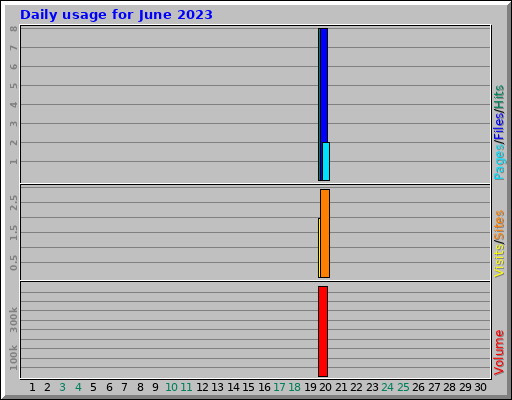Click day label '6' on x-axis

109,387
